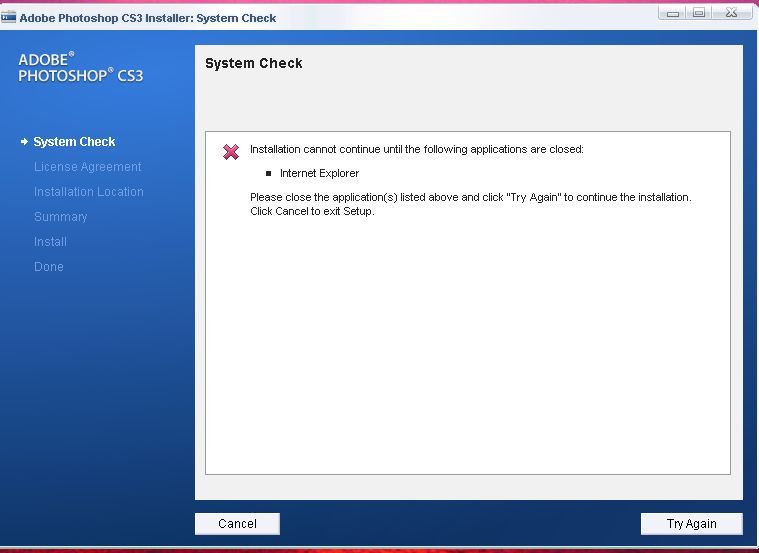Maximize the installer window

point(698,13)
